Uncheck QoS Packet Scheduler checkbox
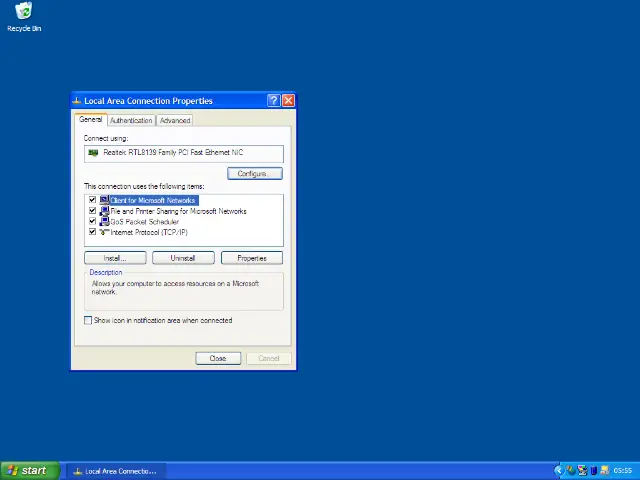Image resolution: width=640 pixels, height=480 pixels. click(92, 221)
